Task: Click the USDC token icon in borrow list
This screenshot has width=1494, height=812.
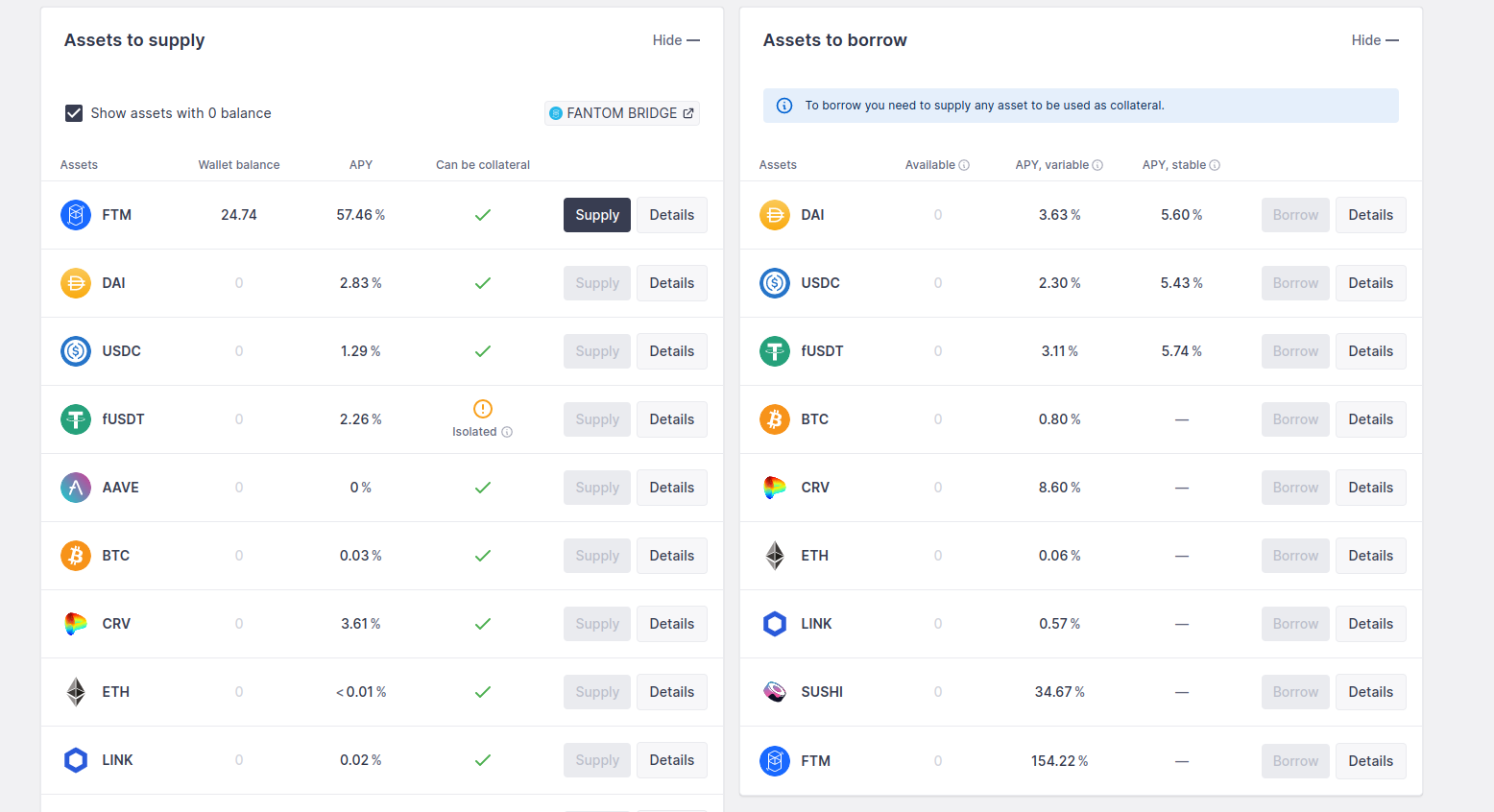Action: tap(775, 283)
